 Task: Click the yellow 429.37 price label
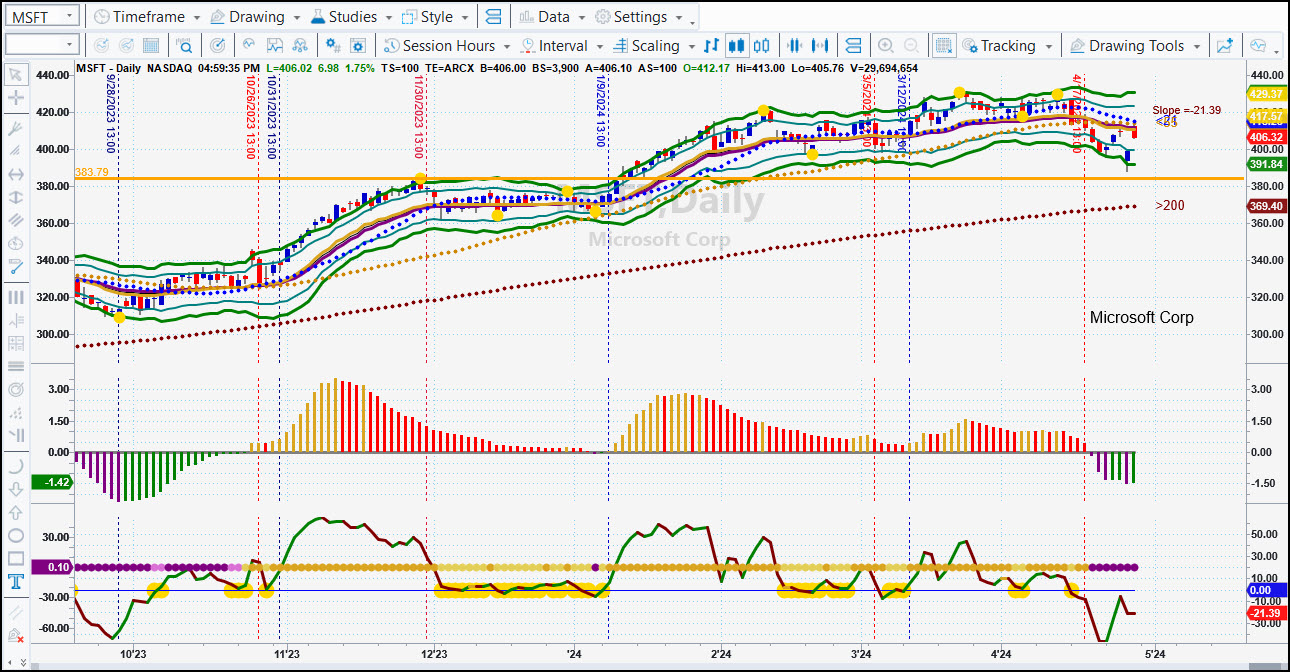(1266, 93)
